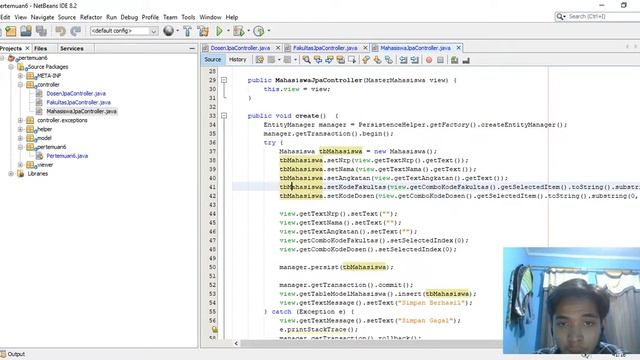Undo the last edit
This screenshot has width=640, height=360.
click(x=60, y=31)
